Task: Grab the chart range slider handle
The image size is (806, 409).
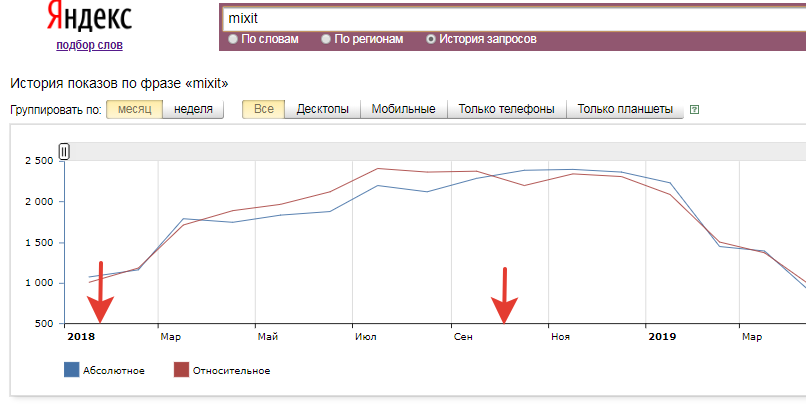Action: (x=64, y=152)
